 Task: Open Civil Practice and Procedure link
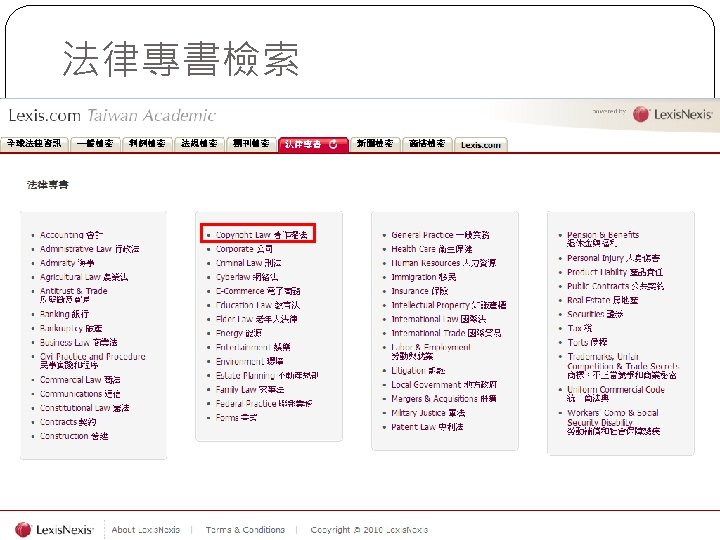click(x=92, y=360)
